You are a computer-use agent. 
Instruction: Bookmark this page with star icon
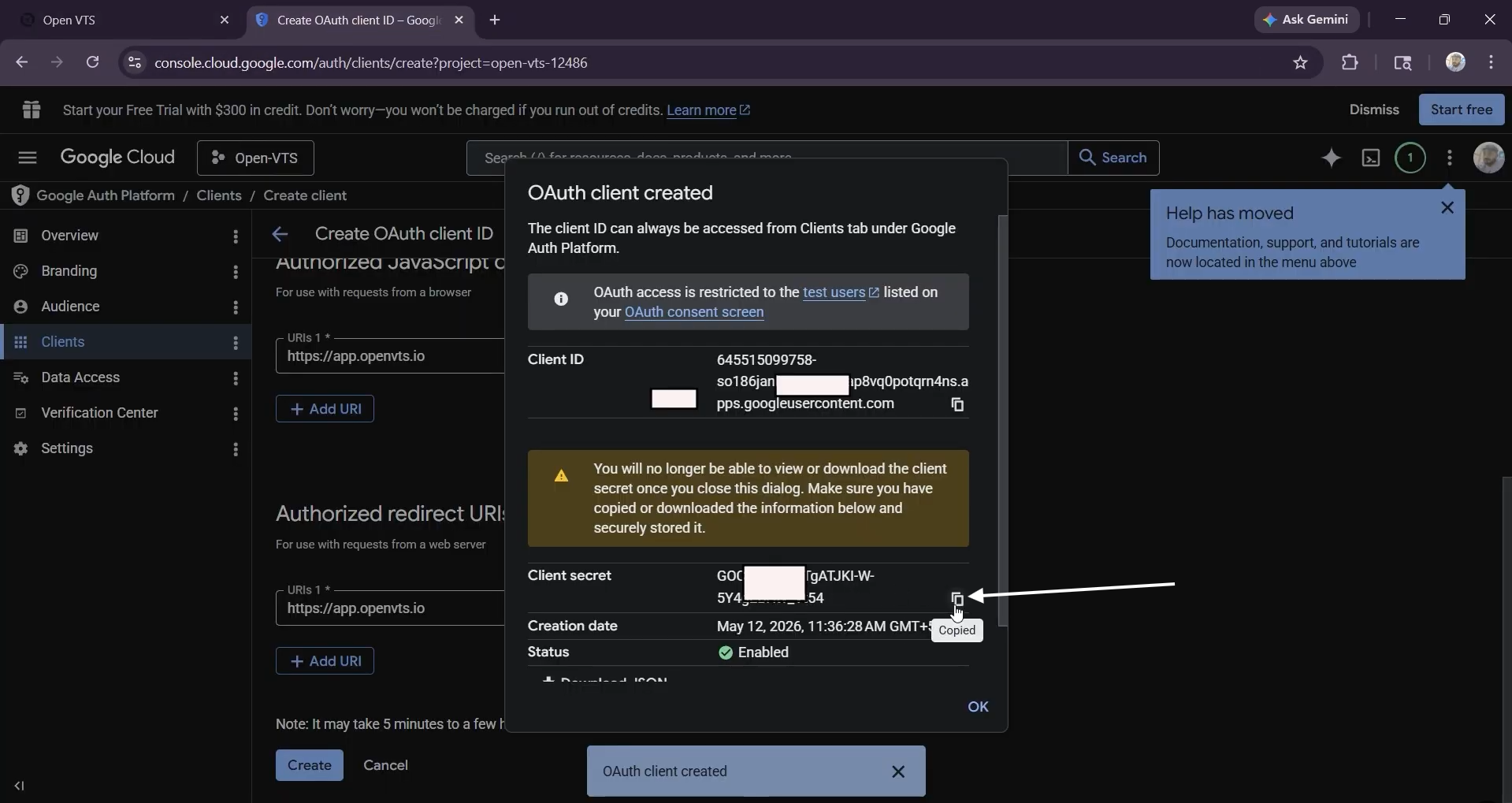tap(1300, 63)
